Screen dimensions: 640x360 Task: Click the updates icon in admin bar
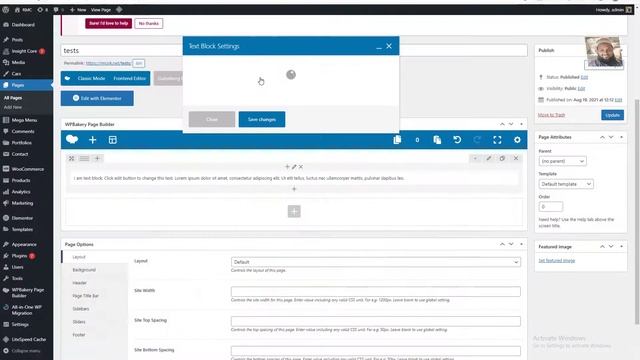tap(42, 9)
